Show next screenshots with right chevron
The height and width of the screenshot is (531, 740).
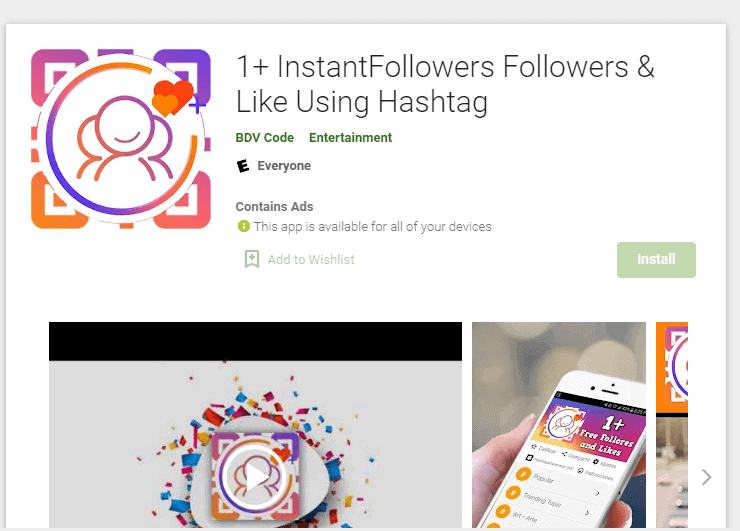(x=706, y=477)
